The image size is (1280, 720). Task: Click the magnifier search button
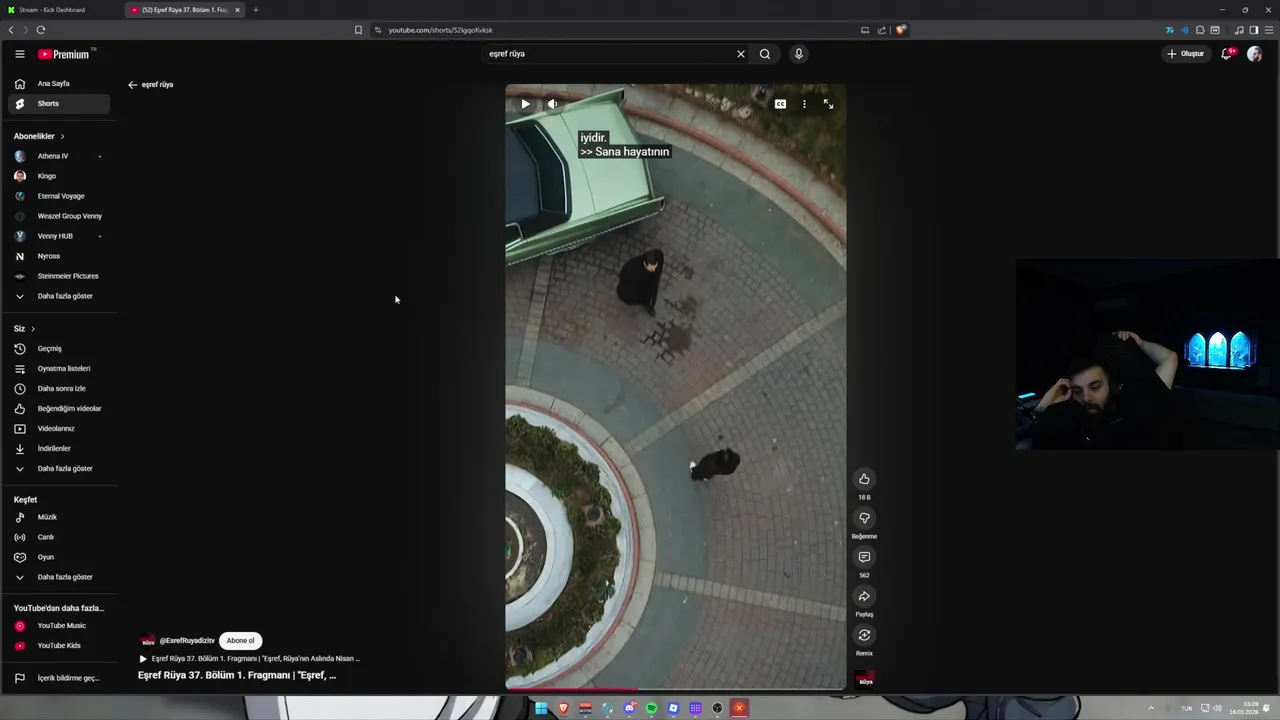[x=765, y=54]
